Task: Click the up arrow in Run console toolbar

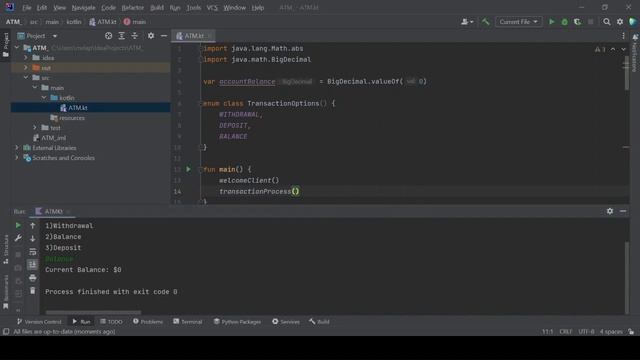Action: tap(33, 225)
